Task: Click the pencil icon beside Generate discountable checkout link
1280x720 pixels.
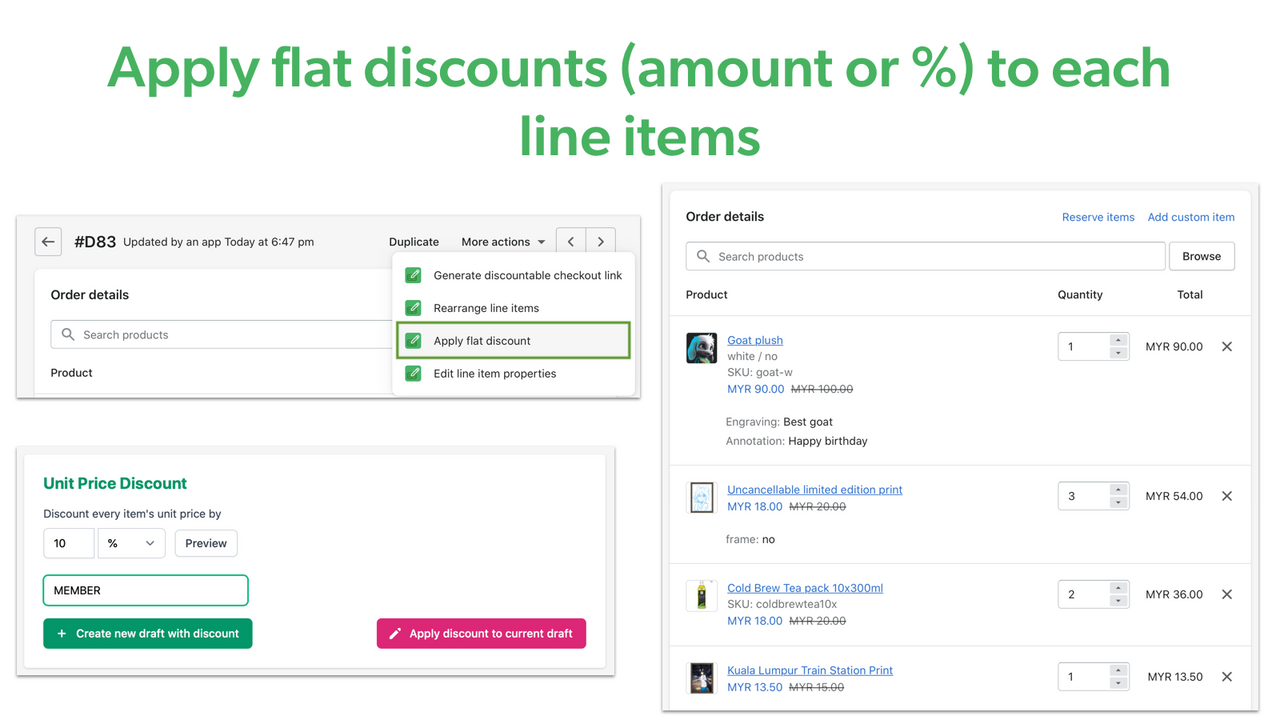Action: 413,274
